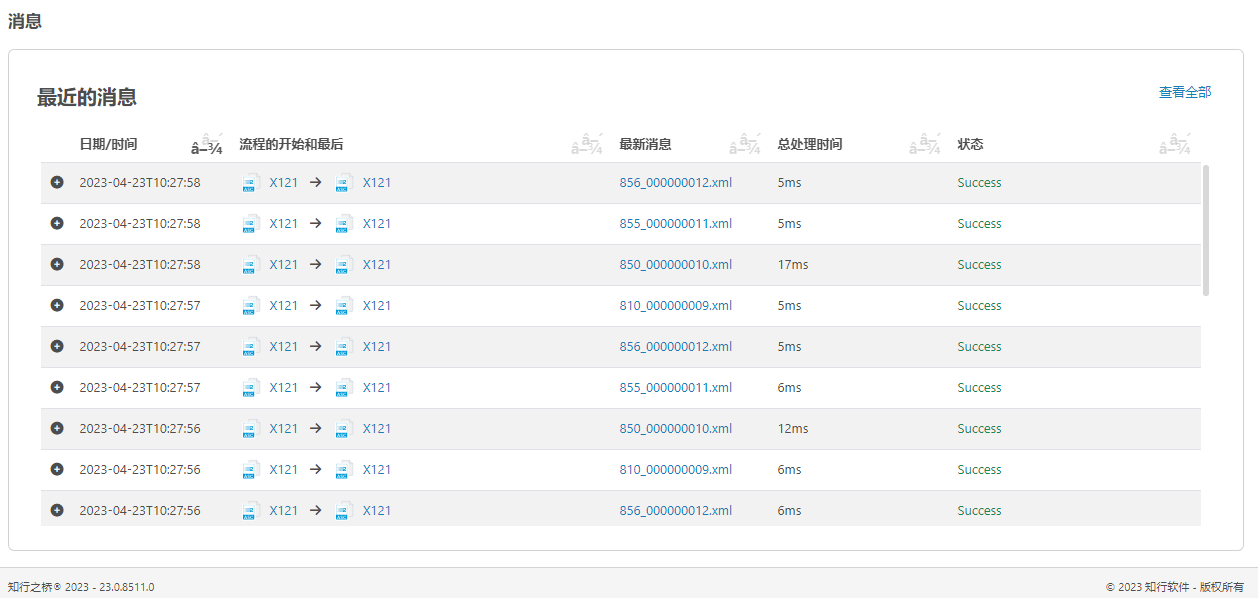Click Success status in 10:27:58 856_000000012.xml row
Screen dimensions: 1258x598
click(x=979, y=183)
